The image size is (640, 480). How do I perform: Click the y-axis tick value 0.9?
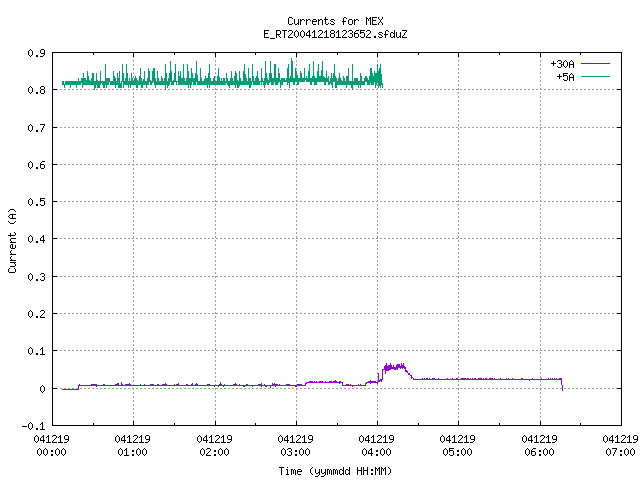36,53
